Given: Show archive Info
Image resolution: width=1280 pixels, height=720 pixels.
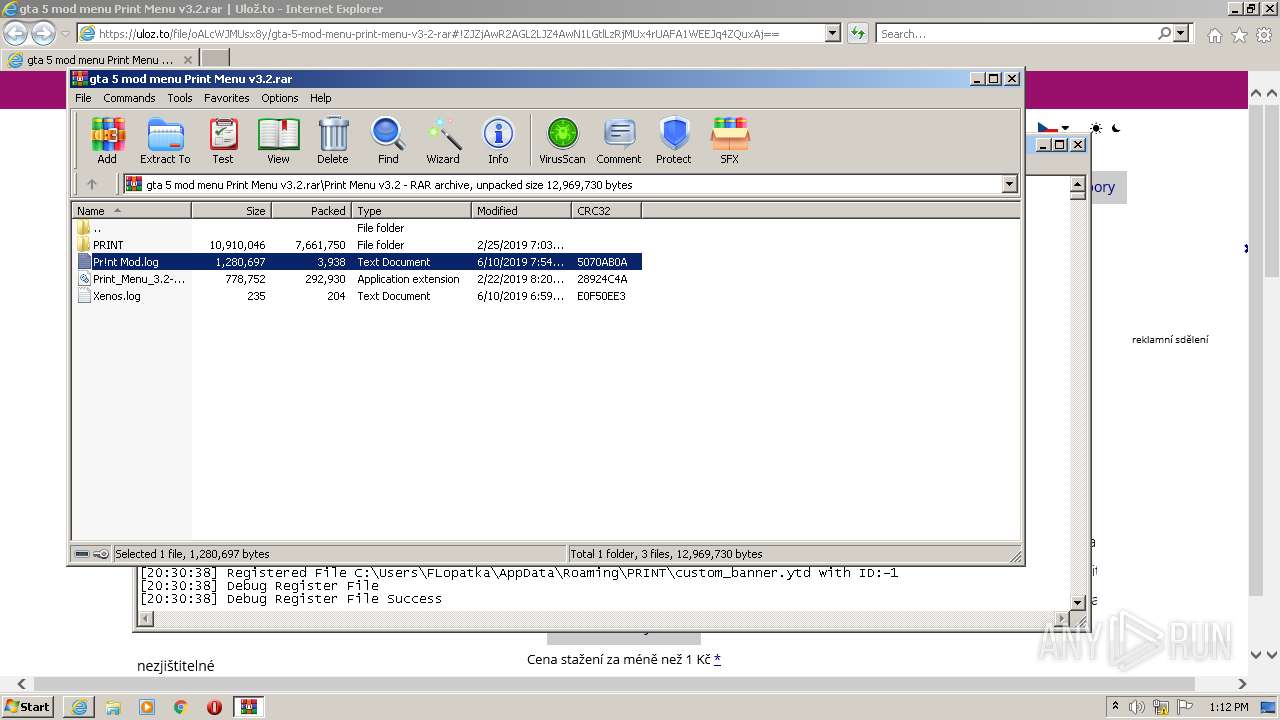Looking at the screenshot, I should click(498, 140).
